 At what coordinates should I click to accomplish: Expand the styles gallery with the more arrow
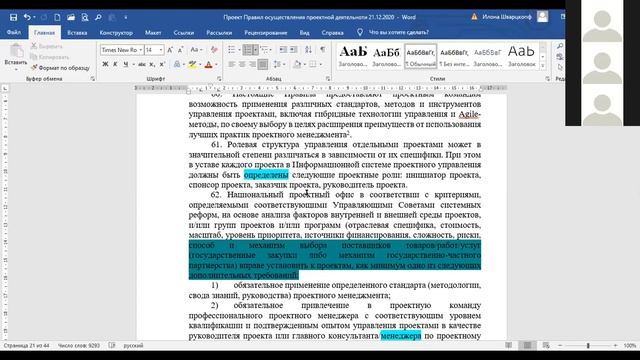[542, 65]
